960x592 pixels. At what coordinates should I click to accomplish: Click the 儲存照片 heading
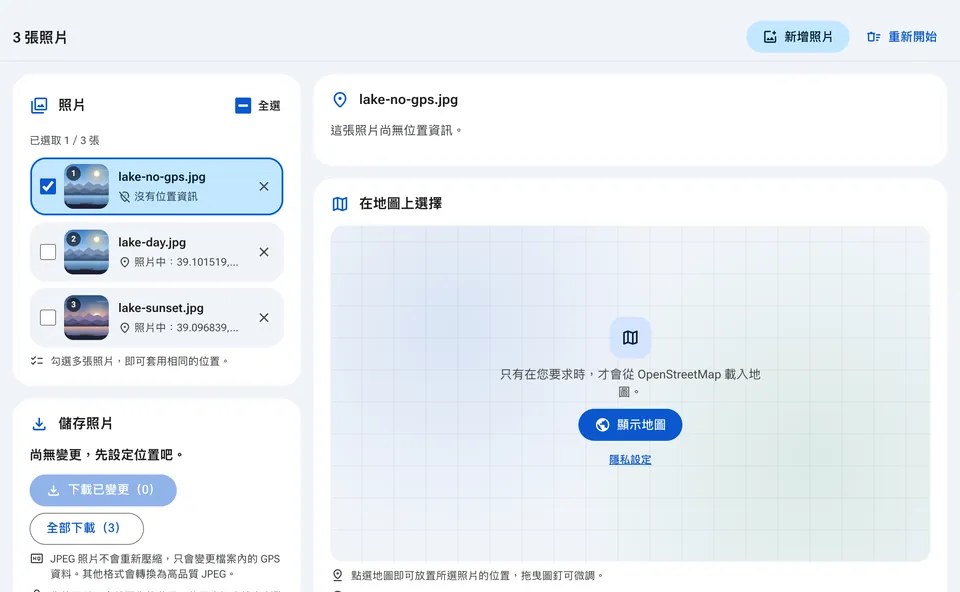coord(85,424)
